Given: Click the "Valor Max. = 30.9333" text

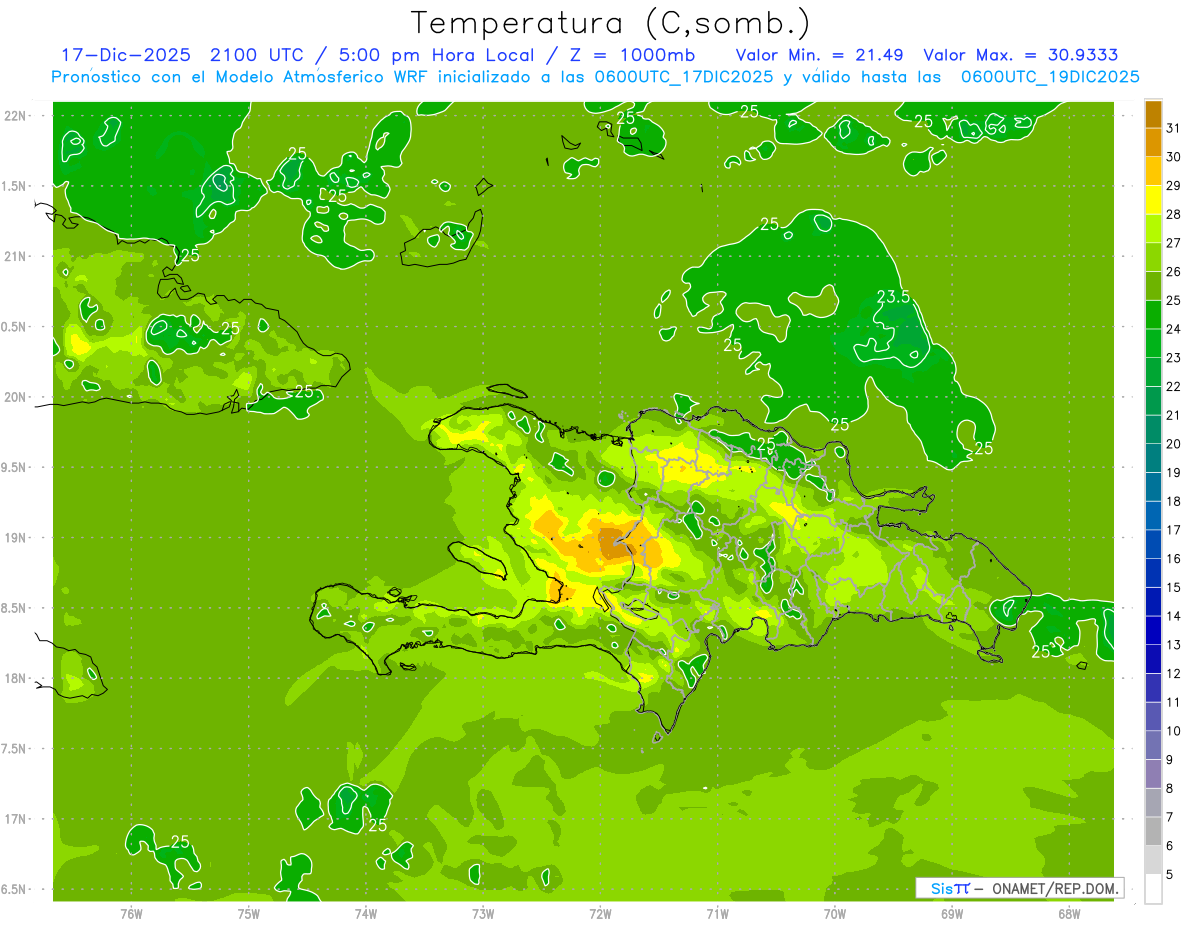Looking at the screenshot, I should (1021, 55).
